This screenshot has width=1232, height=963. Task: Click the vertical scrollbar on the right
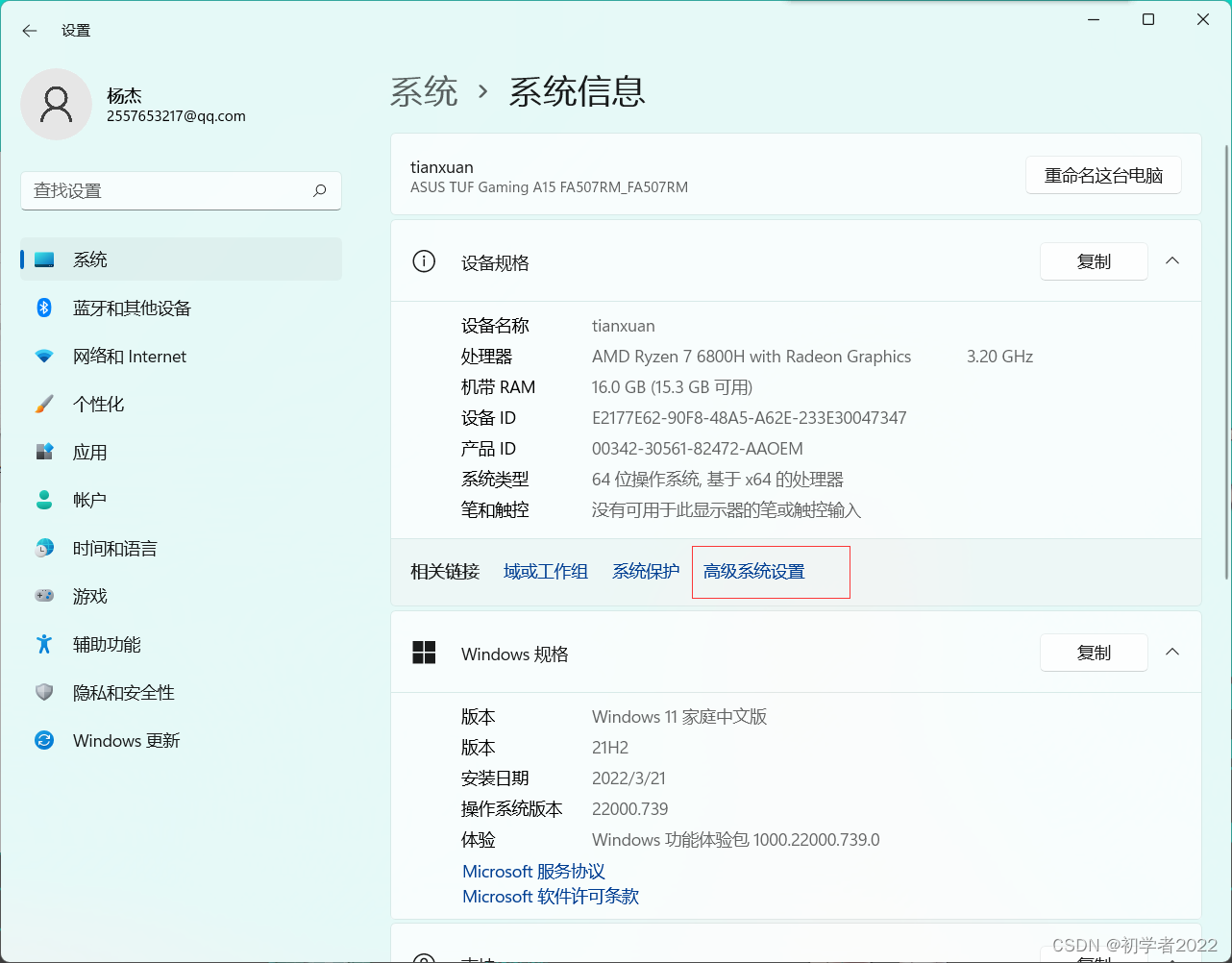click(x=1225, y=360)
